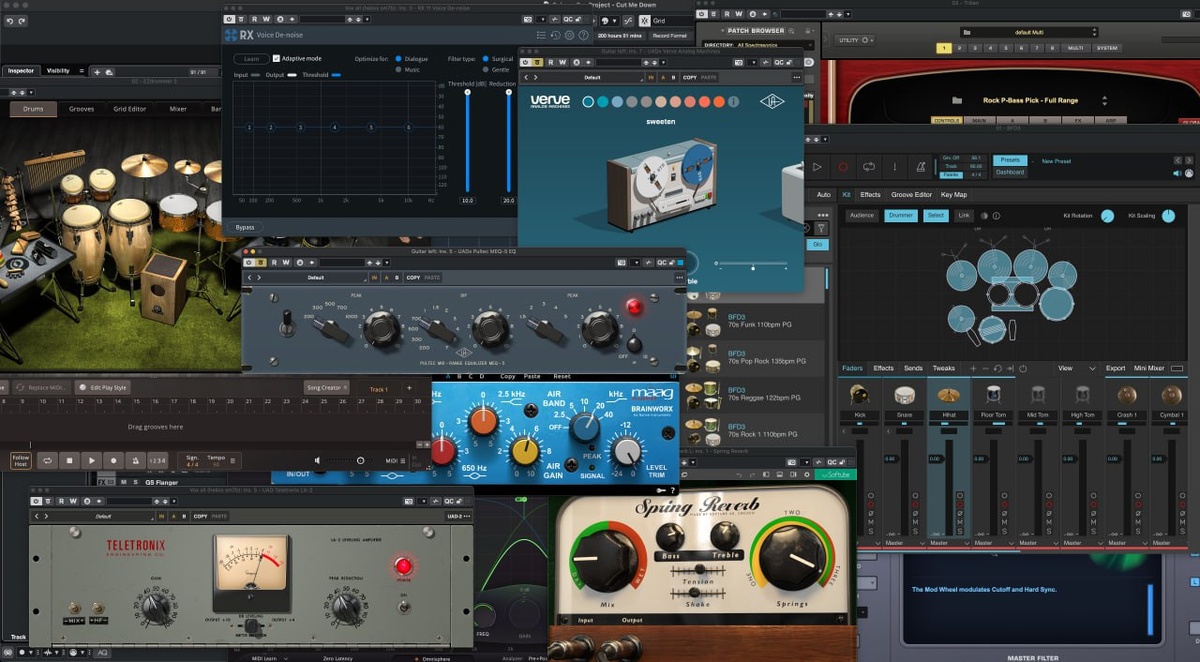The width and height of the screenshot is (1200, 662).
Task: Open the Key Map tab in BFD3
Action: [x=954, y=195]
